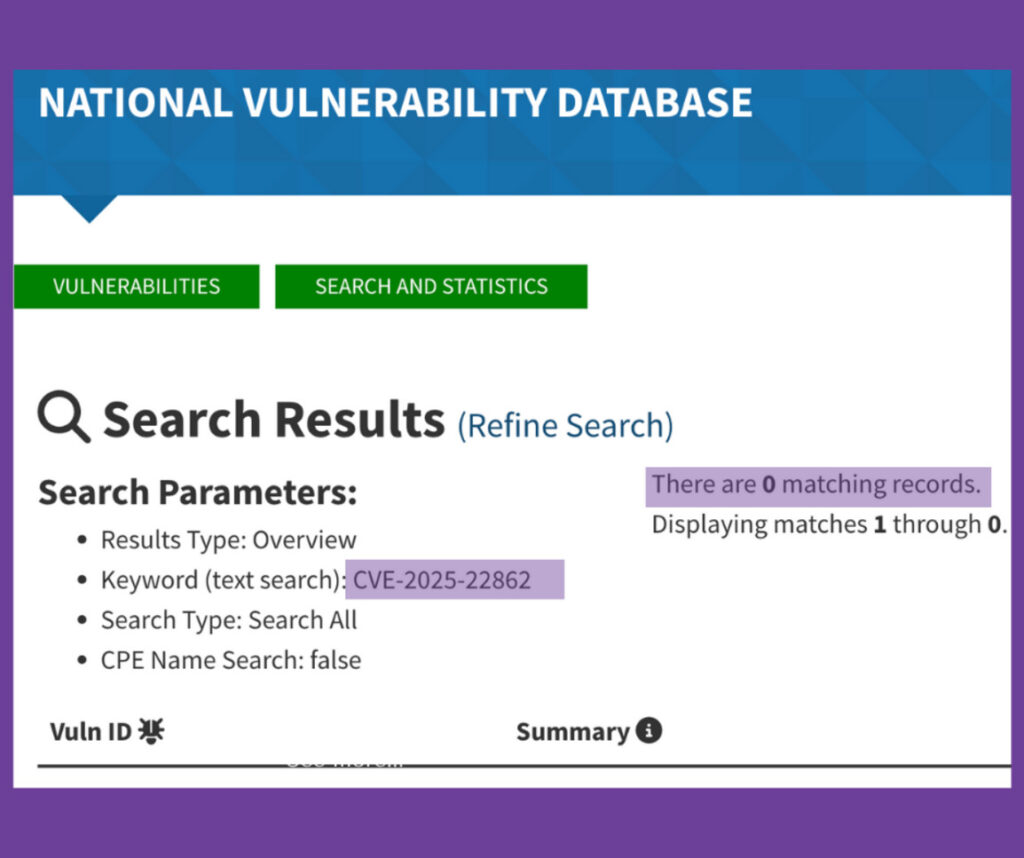
Task: Click the National Vulnerability Database title
Action: (395, 103)
